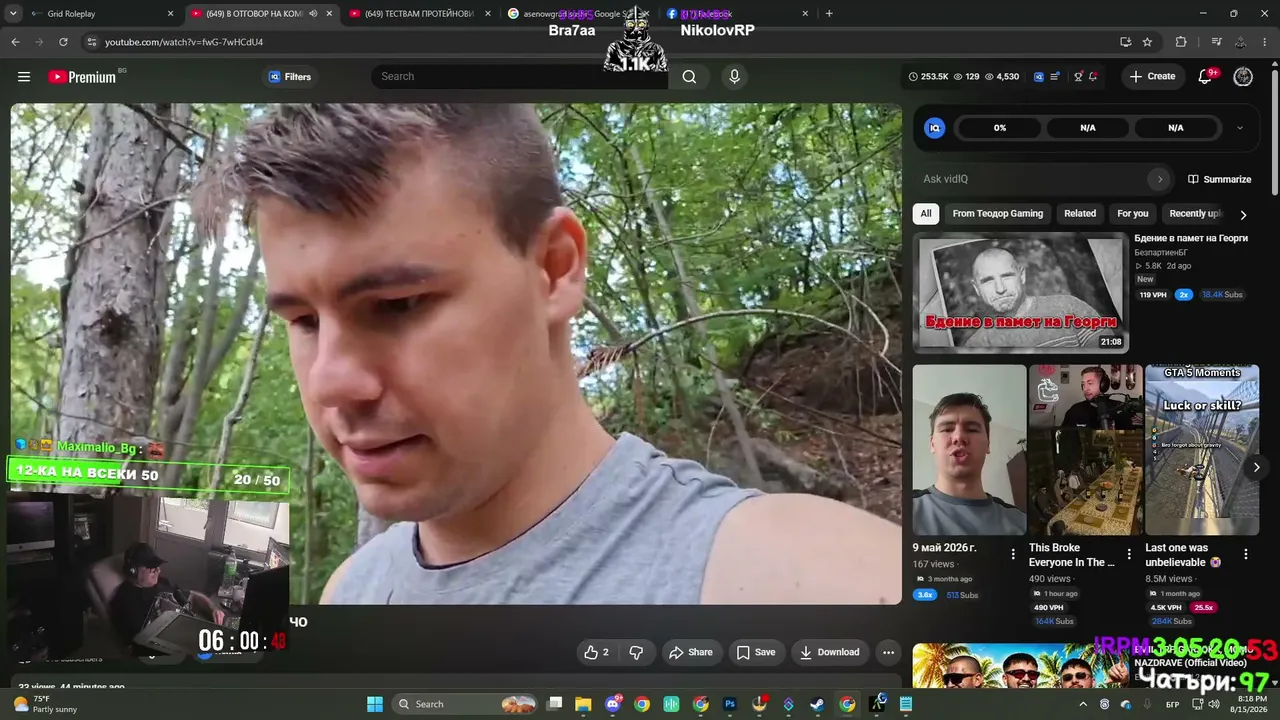
Task: Dislike the video with thumbs down
Action: 636,652
